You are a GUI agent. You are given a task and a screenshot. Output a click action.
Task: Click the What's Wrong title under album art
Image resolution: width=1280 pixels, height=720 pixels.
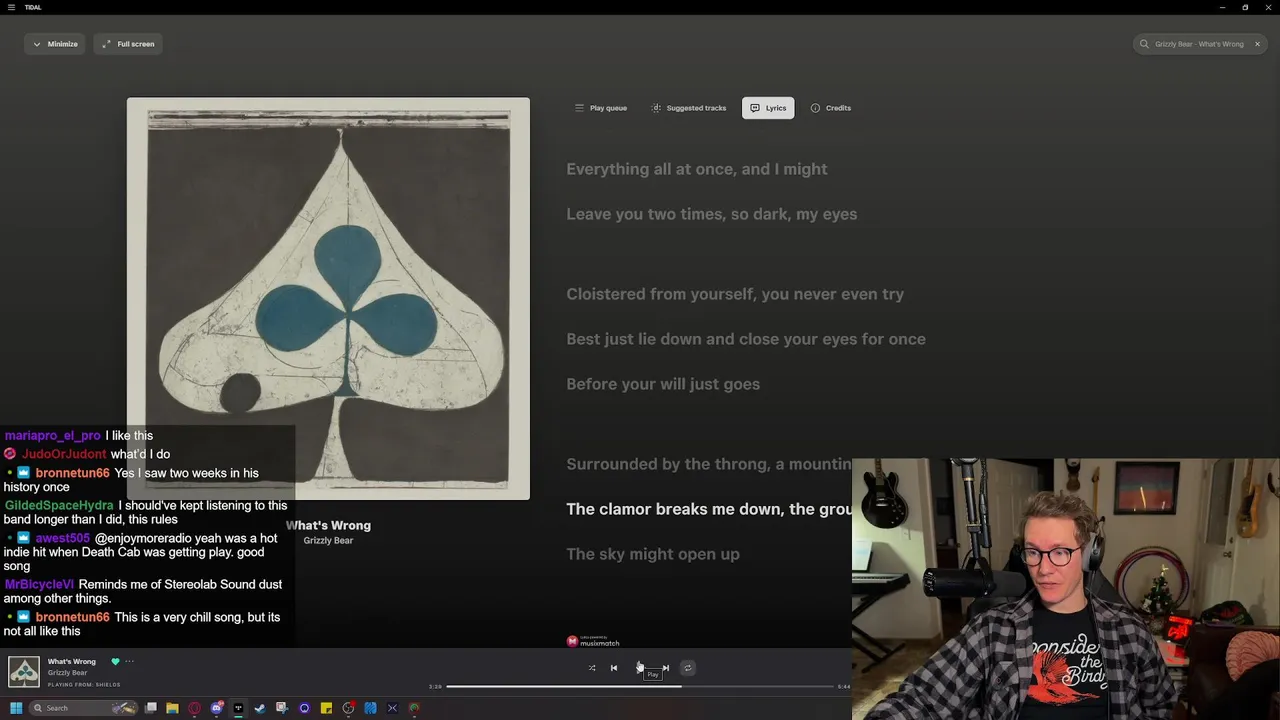328,525
